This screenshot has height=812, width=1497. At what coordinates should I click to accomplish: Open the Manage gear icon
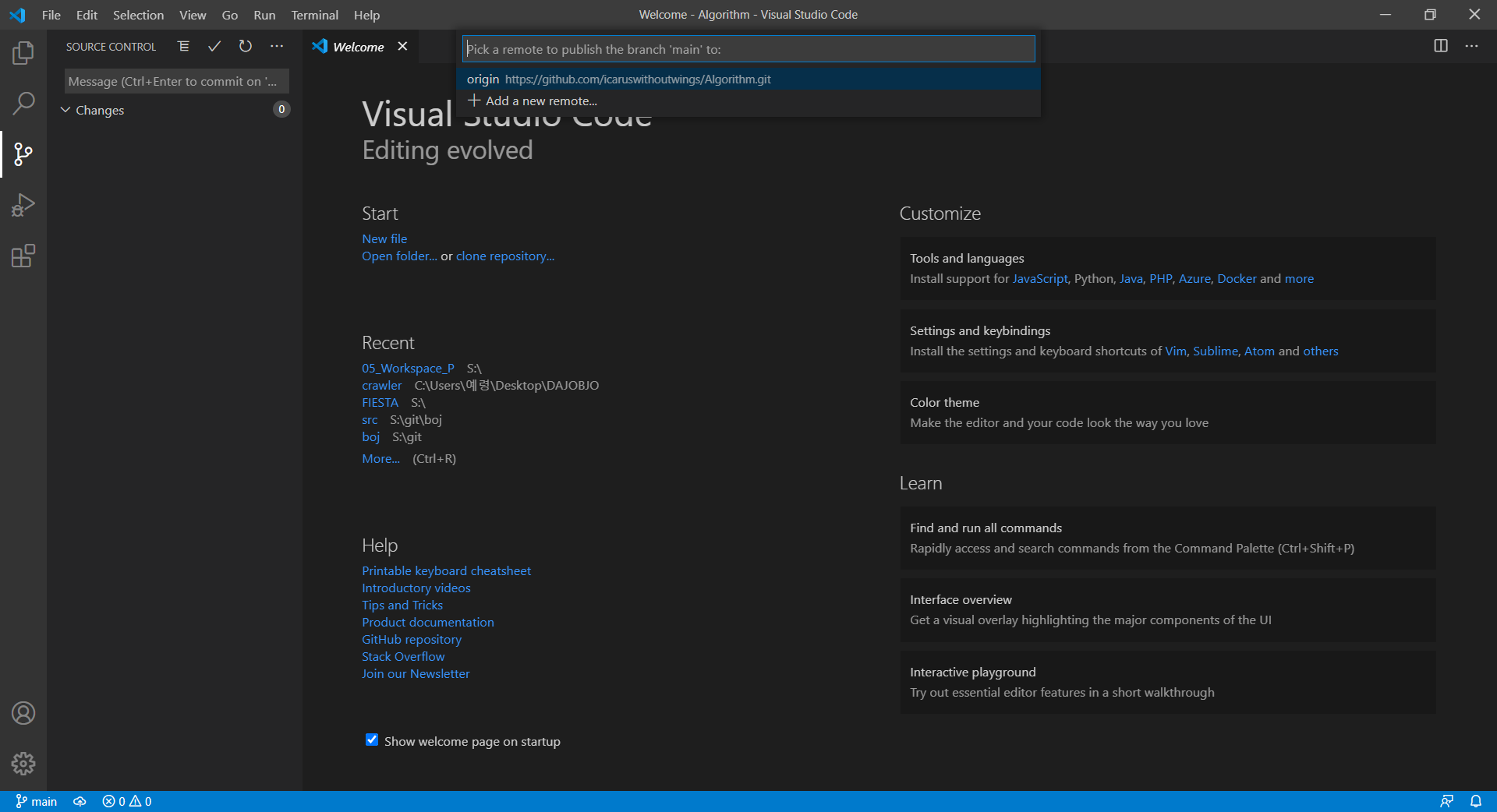point(23,764)
